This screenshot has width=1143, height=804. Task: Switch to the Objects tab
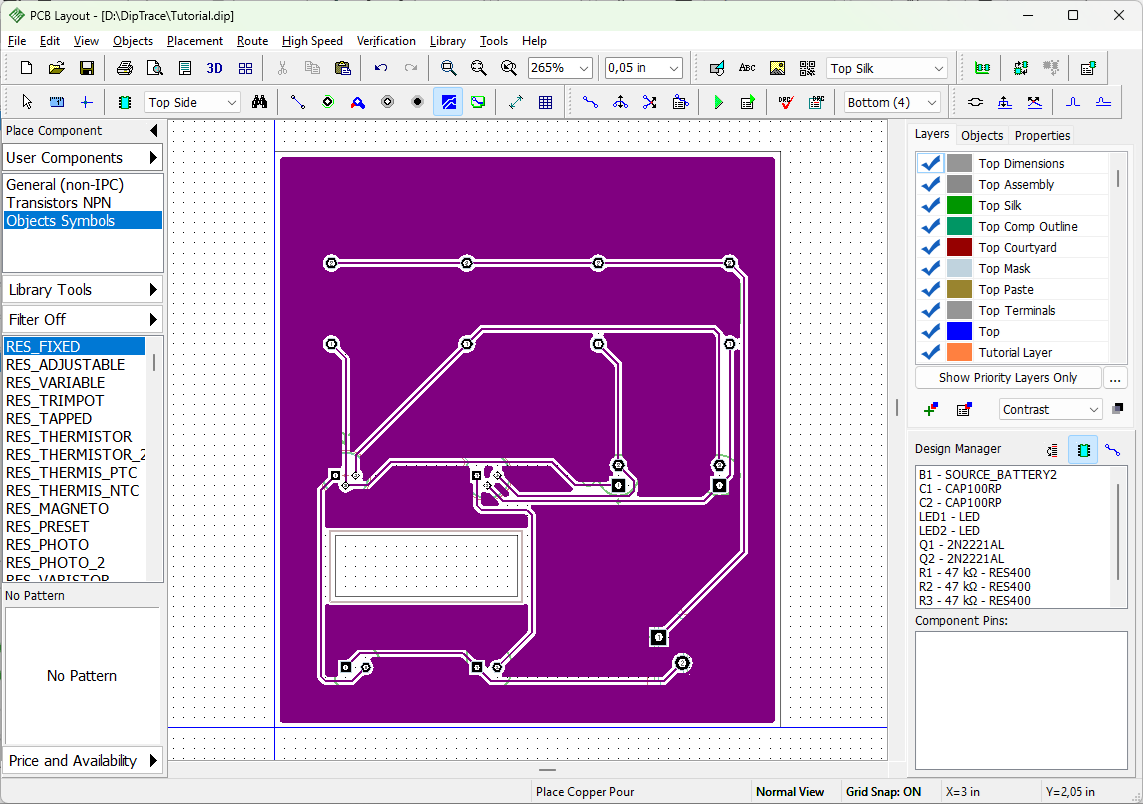(x=981, y=136)
